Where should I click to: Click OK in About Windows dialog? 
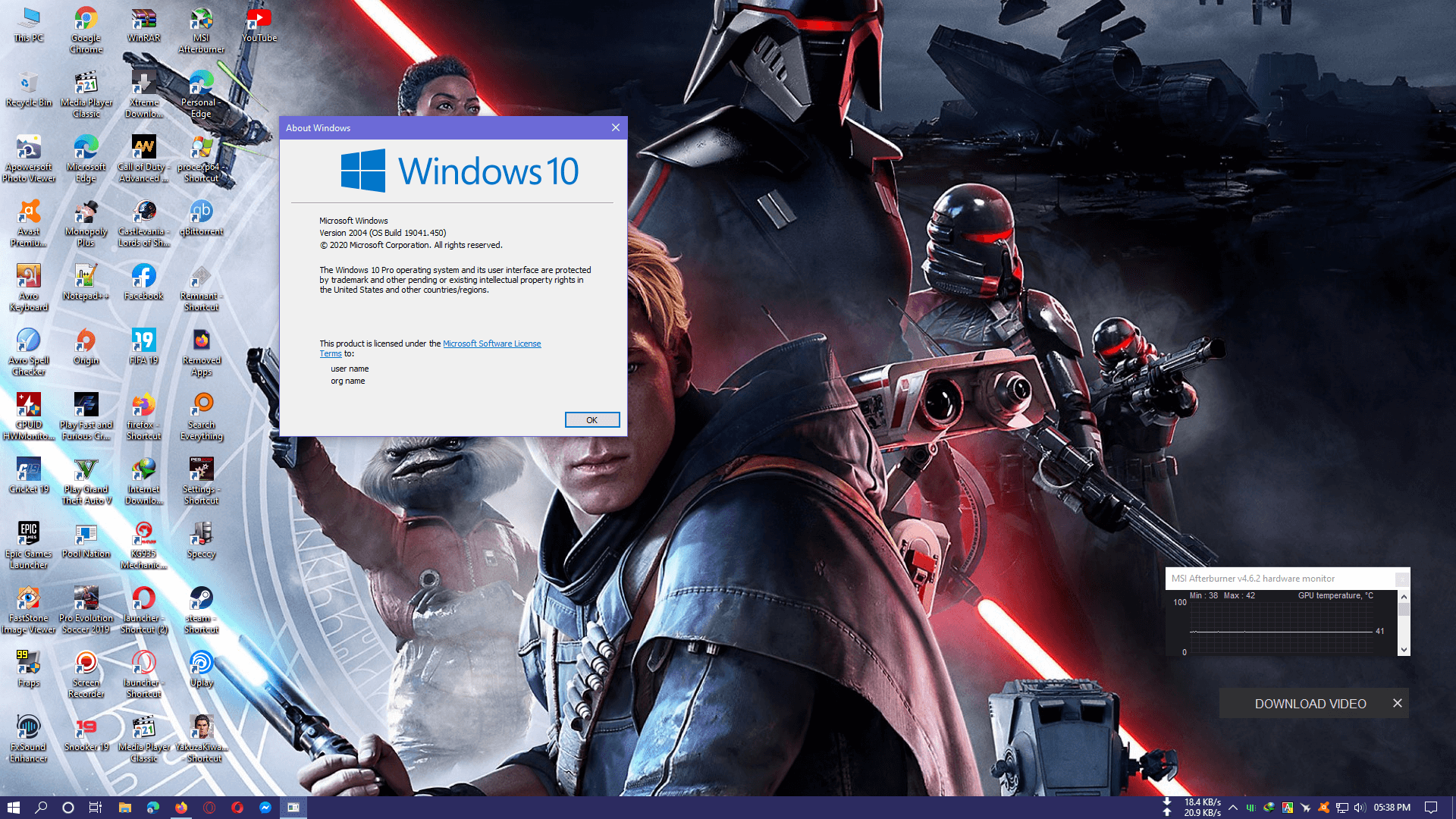click(x=591, y=420)
